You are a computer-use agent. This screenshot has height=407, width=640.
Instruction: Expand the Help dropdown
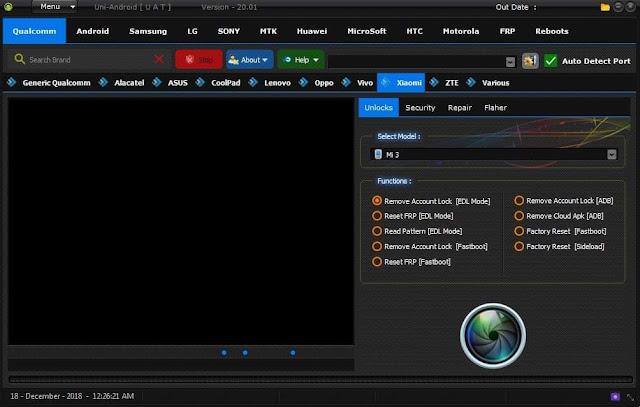pyautogui.click(x=301, y=60)
